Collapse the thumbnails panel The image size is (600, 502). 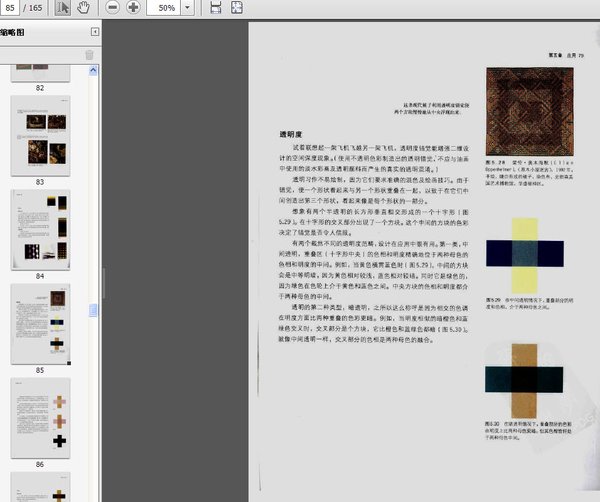[94, 32]
